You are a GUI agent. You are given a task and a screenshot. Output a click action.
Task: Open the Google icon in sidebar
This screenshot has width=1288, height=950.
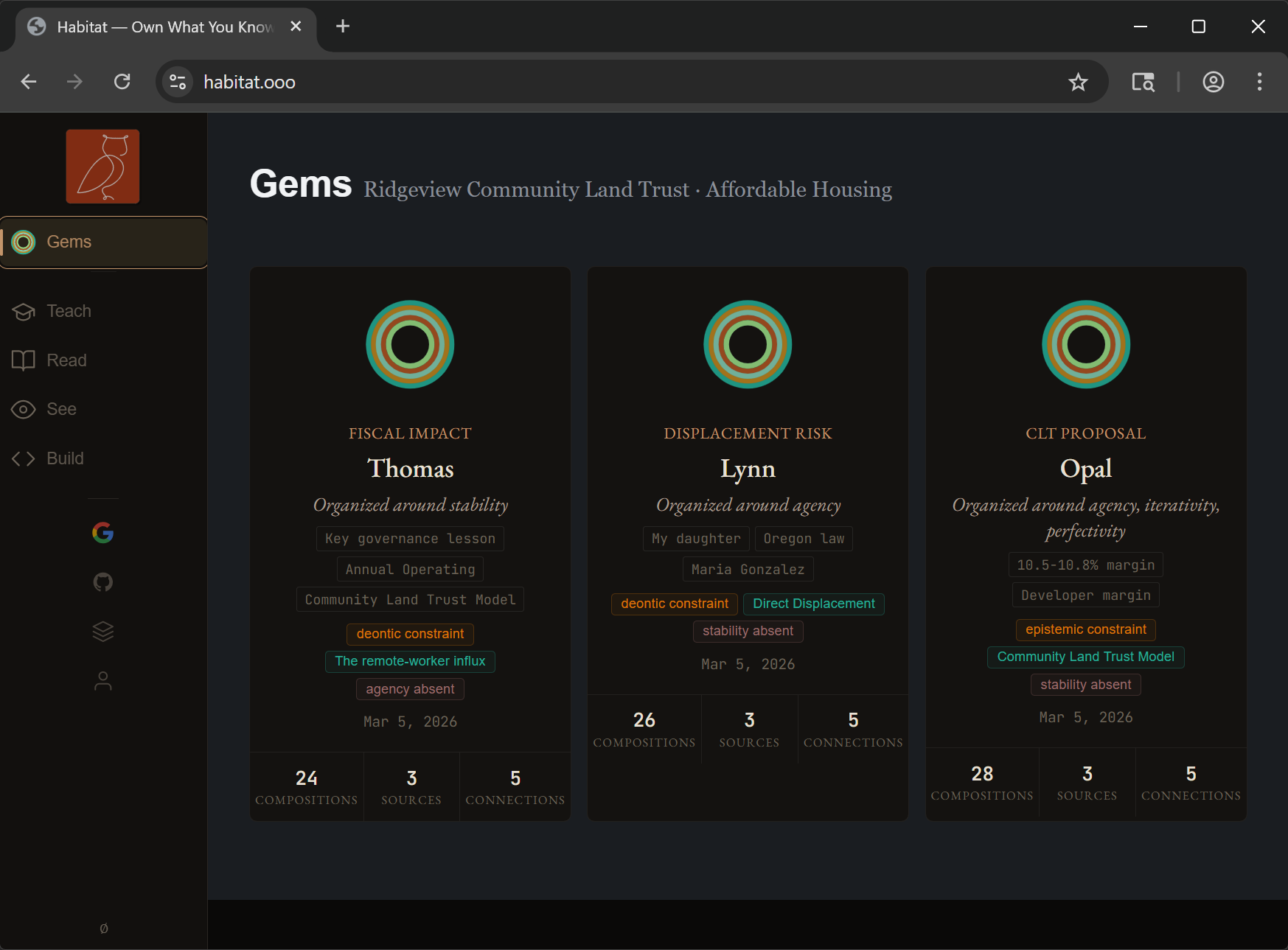[x=102, y=533]
